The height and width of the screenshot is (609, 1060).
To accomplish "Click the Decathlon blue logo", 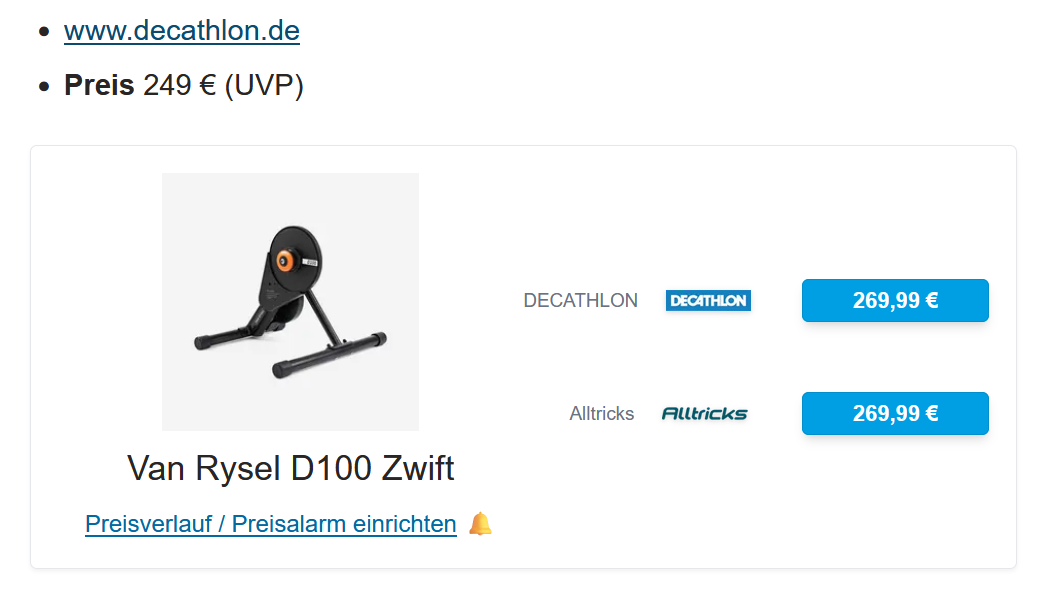I will [x=708, y=300].
